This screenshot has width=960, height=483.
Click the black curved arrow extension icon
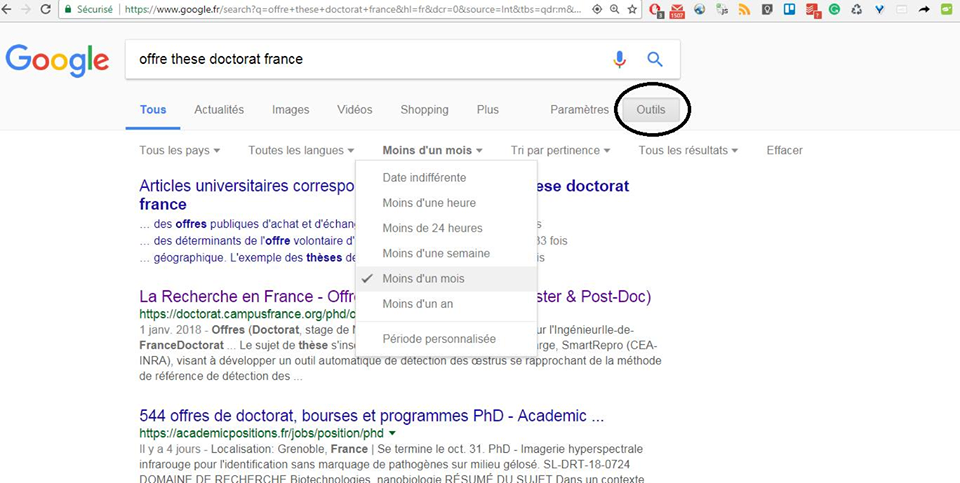coord(924,9)
